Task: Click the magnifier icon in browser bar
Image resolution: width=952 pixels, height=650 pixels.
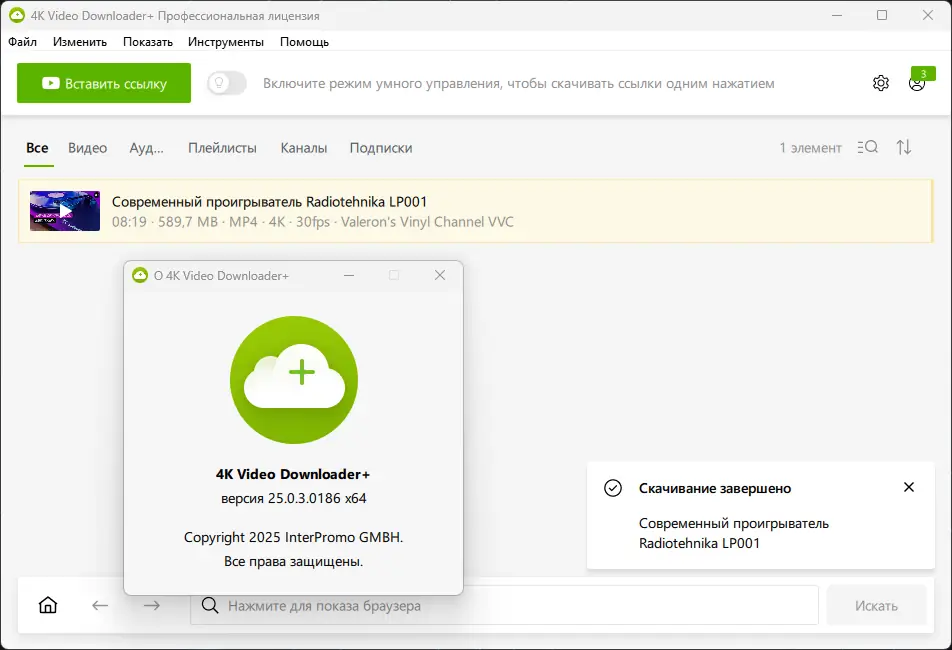Action: 210,605
